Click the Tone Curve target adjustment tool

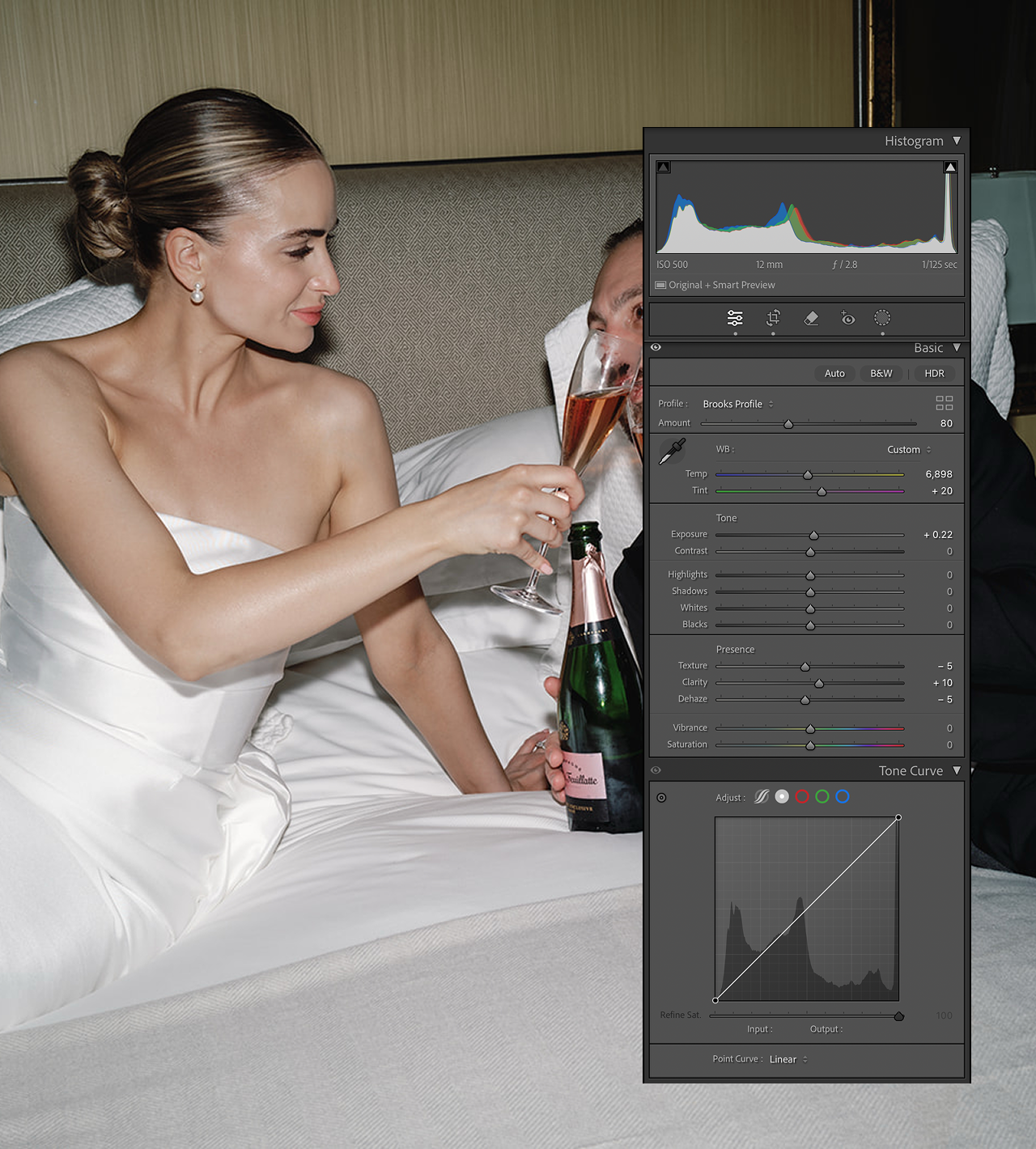click(661, 798)
